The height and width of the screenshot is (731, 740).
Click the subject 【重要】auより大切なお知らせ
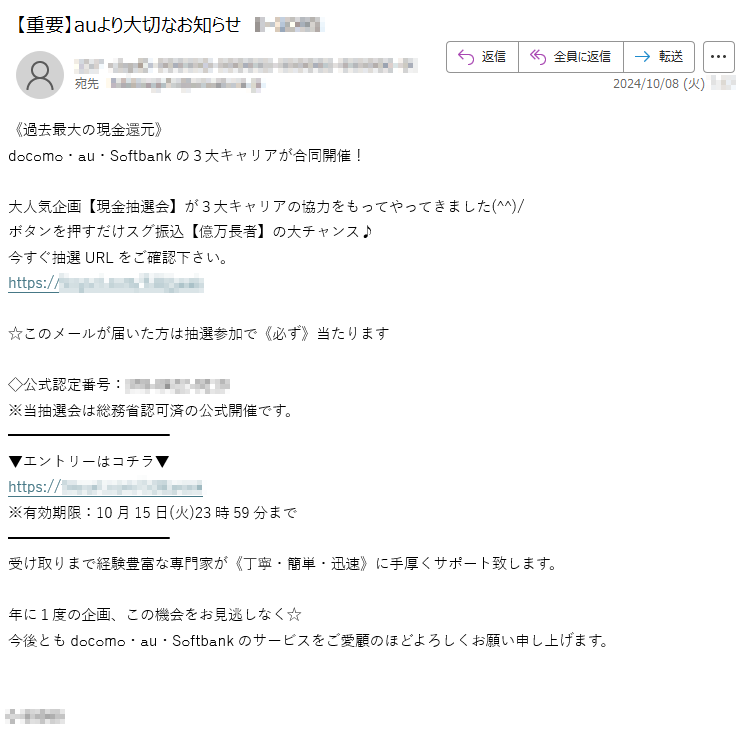point(126,25)
